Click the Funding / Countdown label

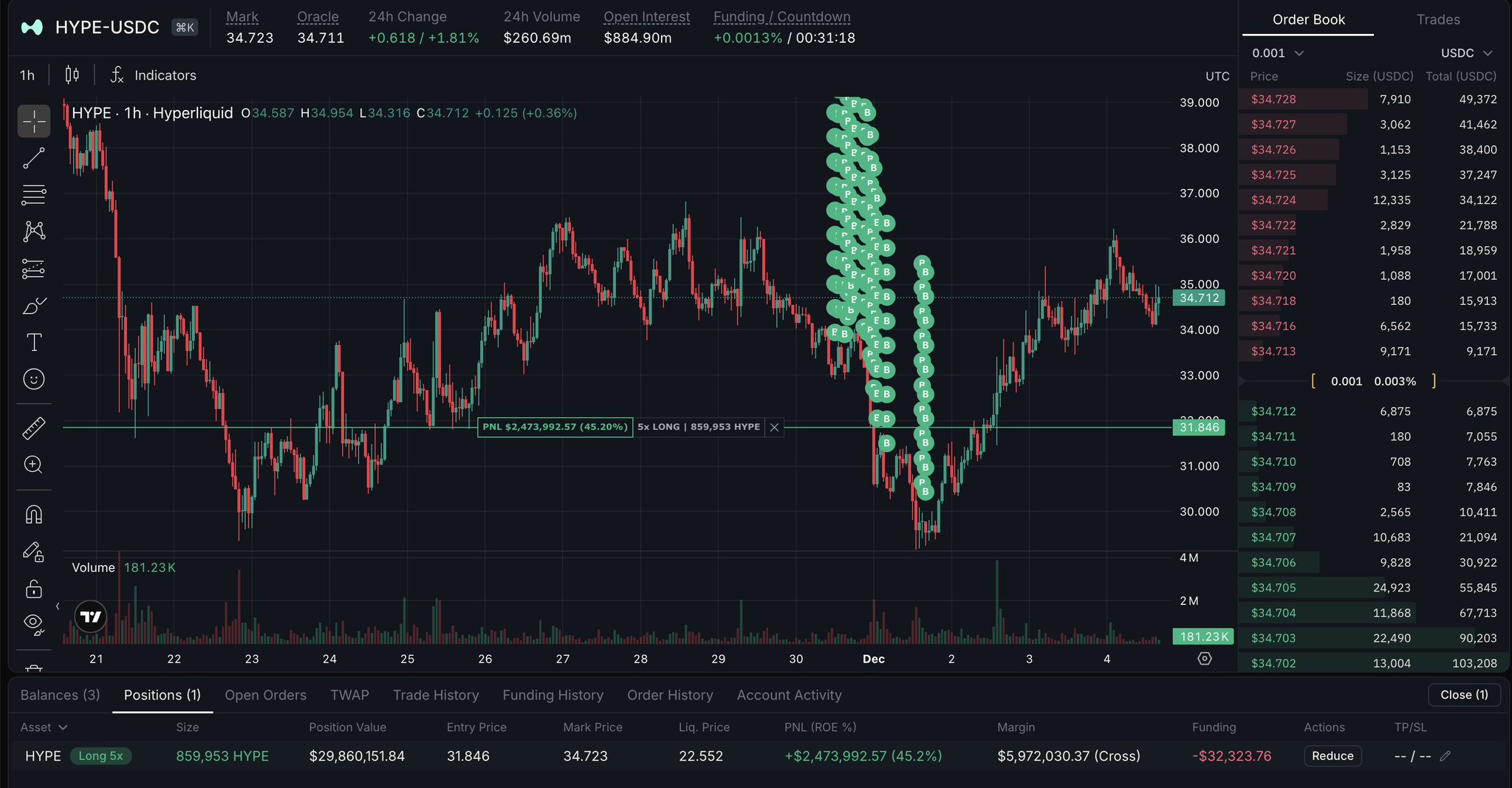click(781, 16)
